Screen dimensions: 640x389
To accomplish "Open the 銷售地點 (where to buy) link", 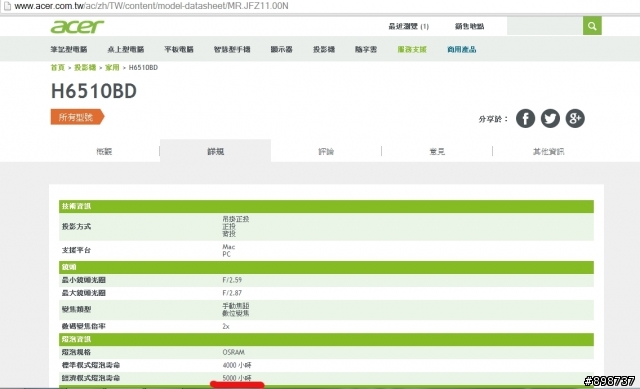I will pyautogui.click(x=469, y=26).
